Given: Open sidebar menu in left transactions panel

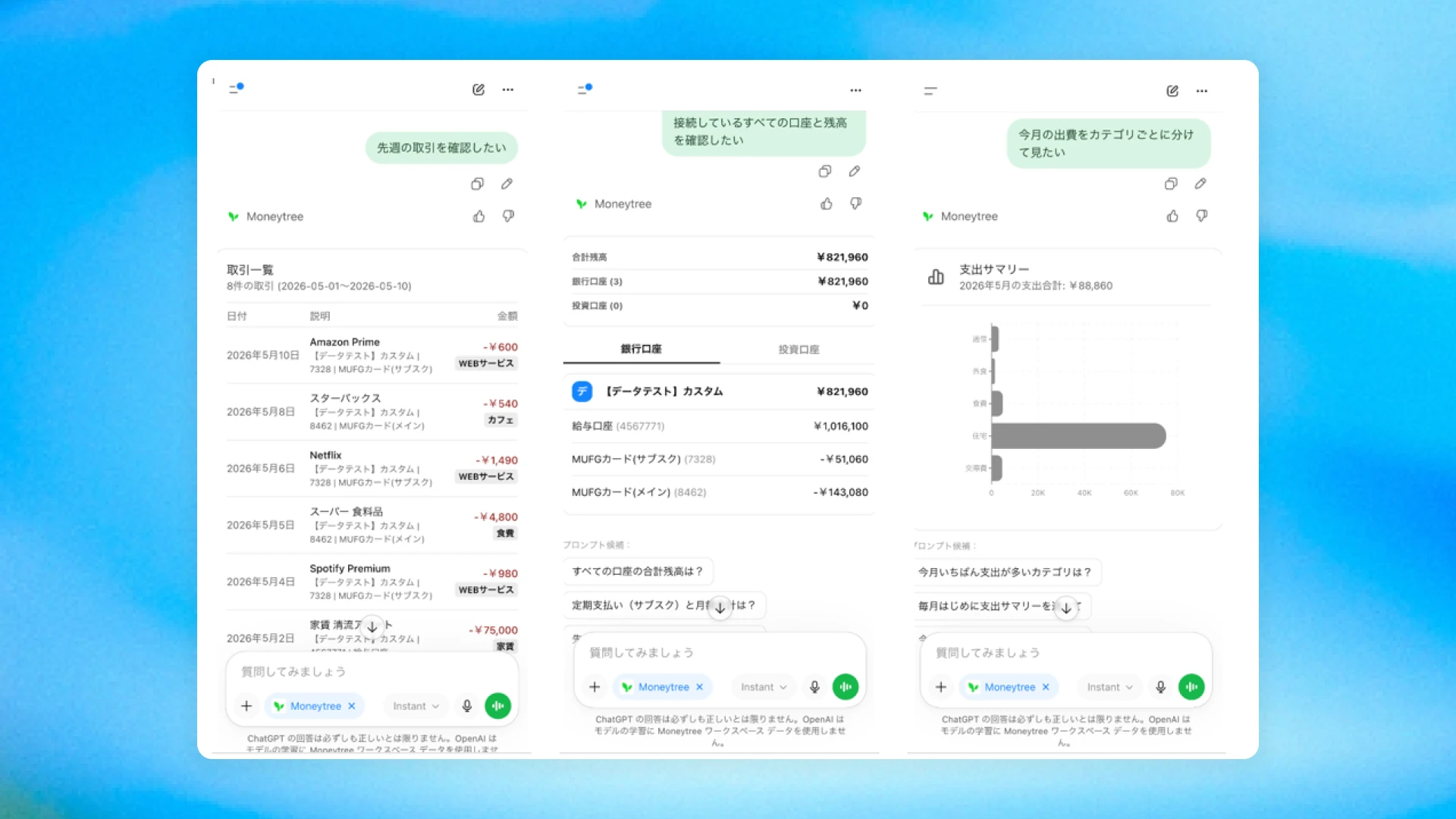Looking at the screenshot, I should (x=236, y=89).
